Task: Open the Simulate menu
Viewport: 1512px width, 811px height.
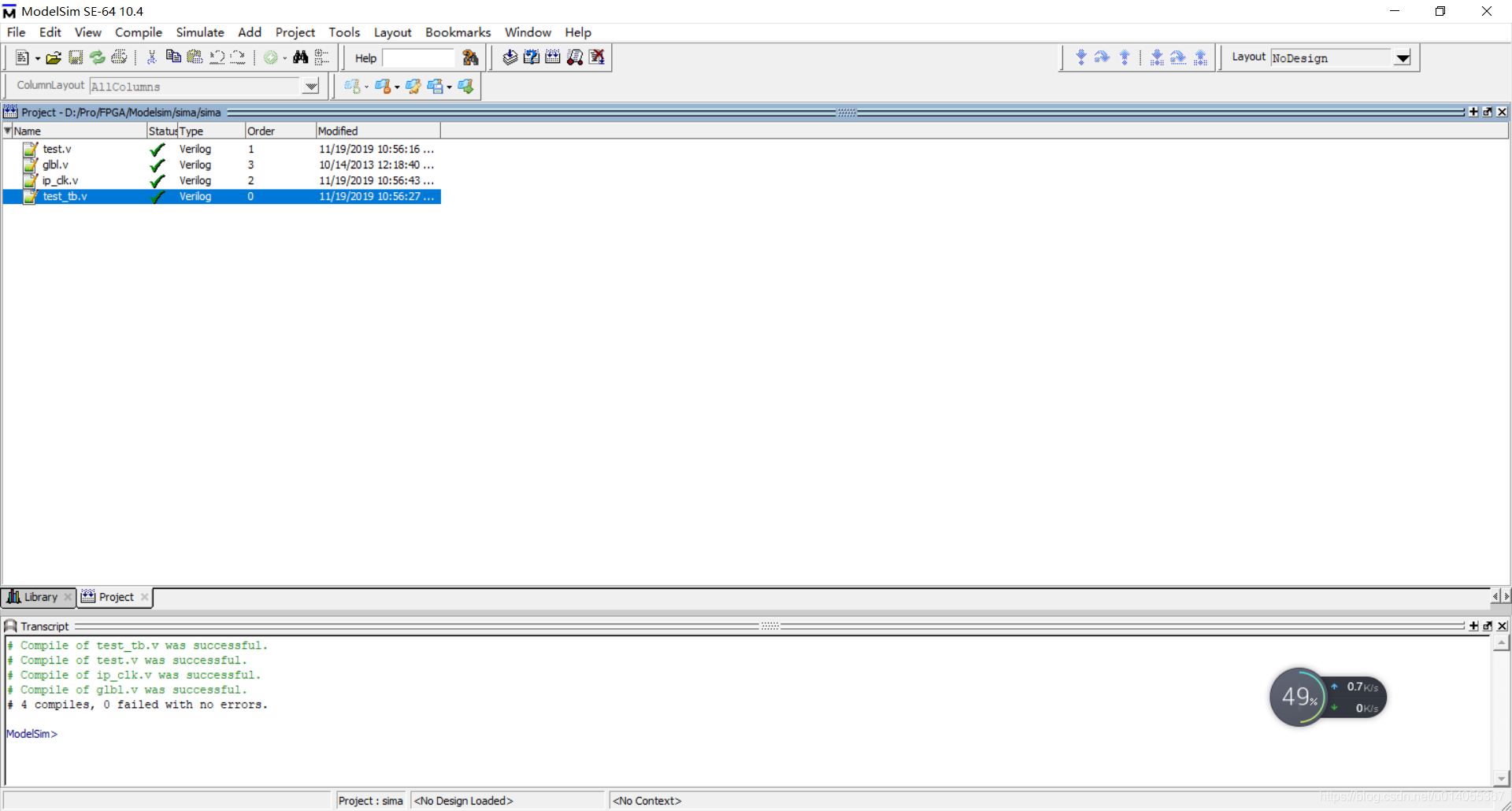Action: pos(200,32)
